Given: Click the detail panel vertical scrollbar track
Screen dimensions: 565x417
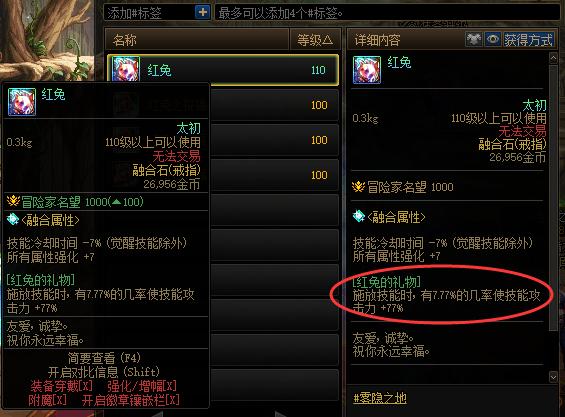Looking at the screenshot, I should pyautogui.click(x=553, y=217).
